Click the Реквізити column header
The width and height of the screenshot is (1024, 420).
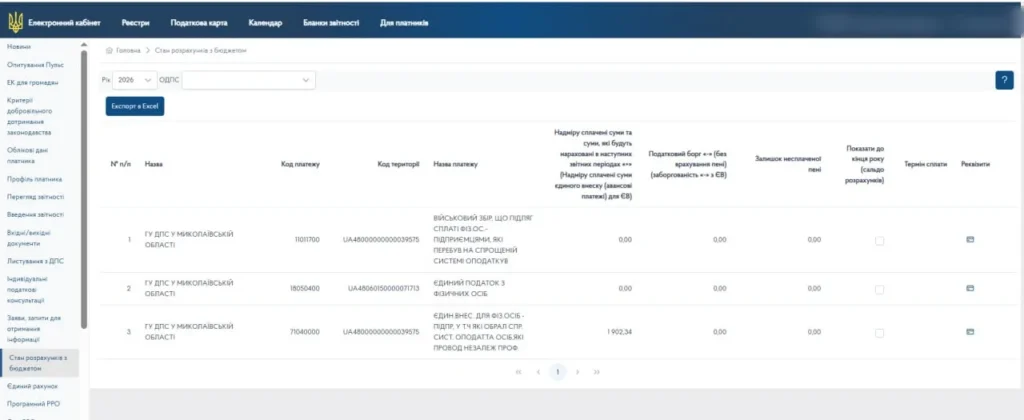click(975, 165)
